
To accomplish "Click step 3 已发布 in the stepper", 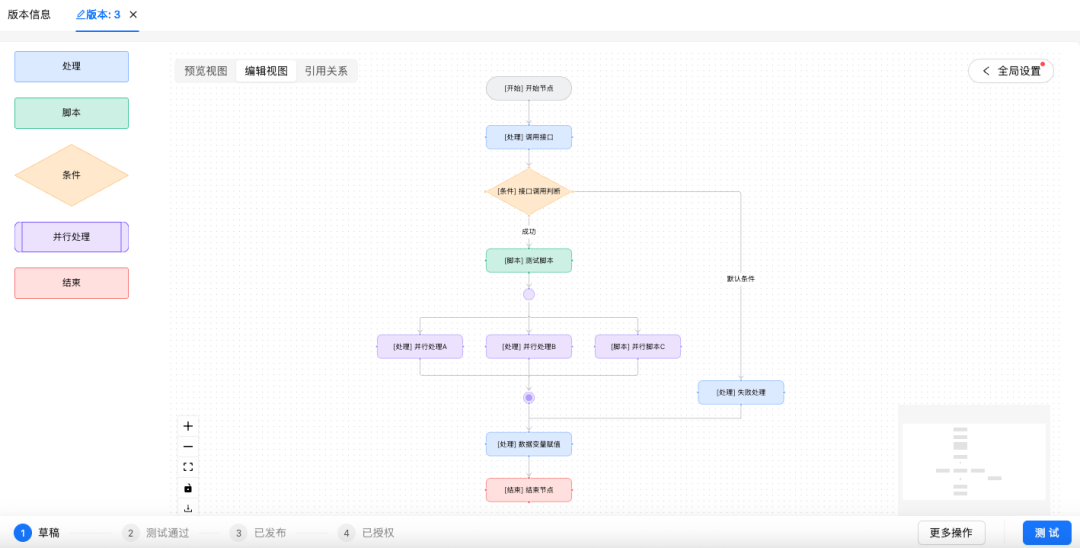I will pyautogui.click(x=258, y=533).
